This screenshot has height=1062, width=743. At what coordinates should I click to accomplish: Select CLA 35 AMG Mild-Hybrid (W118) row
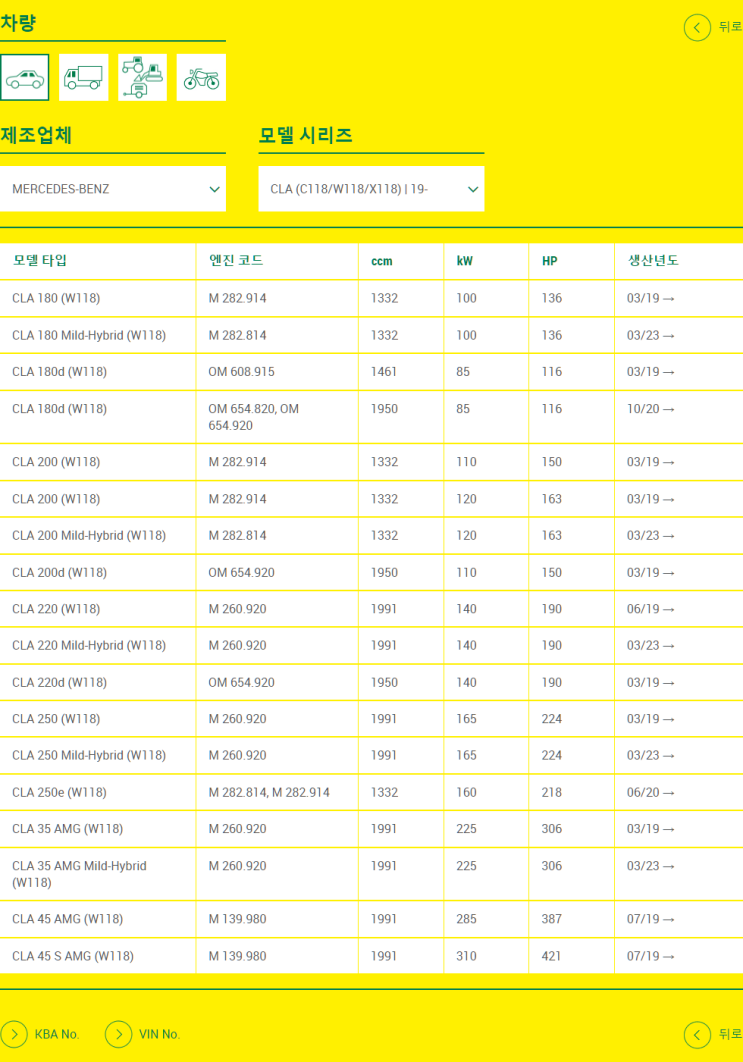(x=371, y=874)
